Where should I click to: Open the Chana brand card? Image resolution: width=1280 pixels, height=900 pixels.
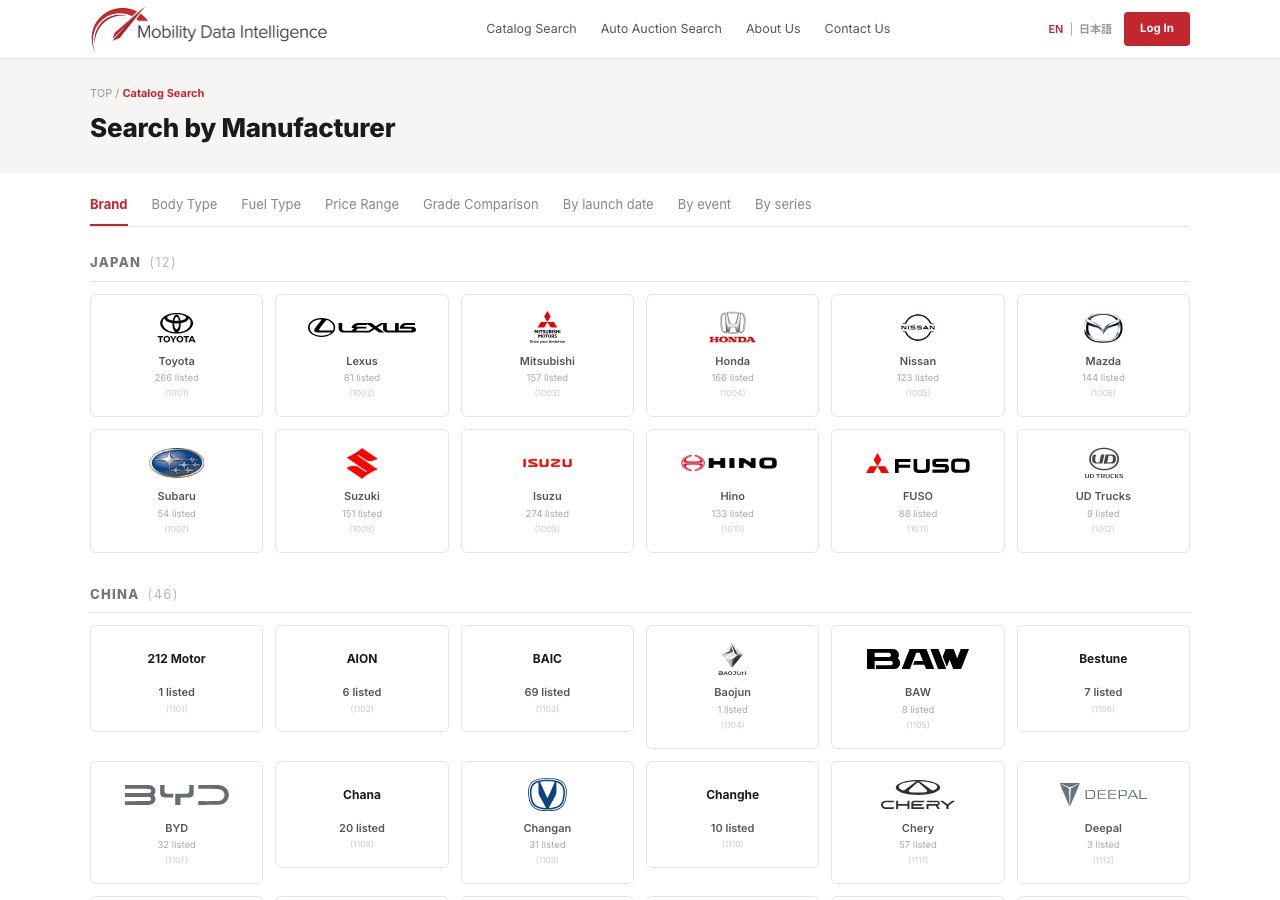(362, 814)
